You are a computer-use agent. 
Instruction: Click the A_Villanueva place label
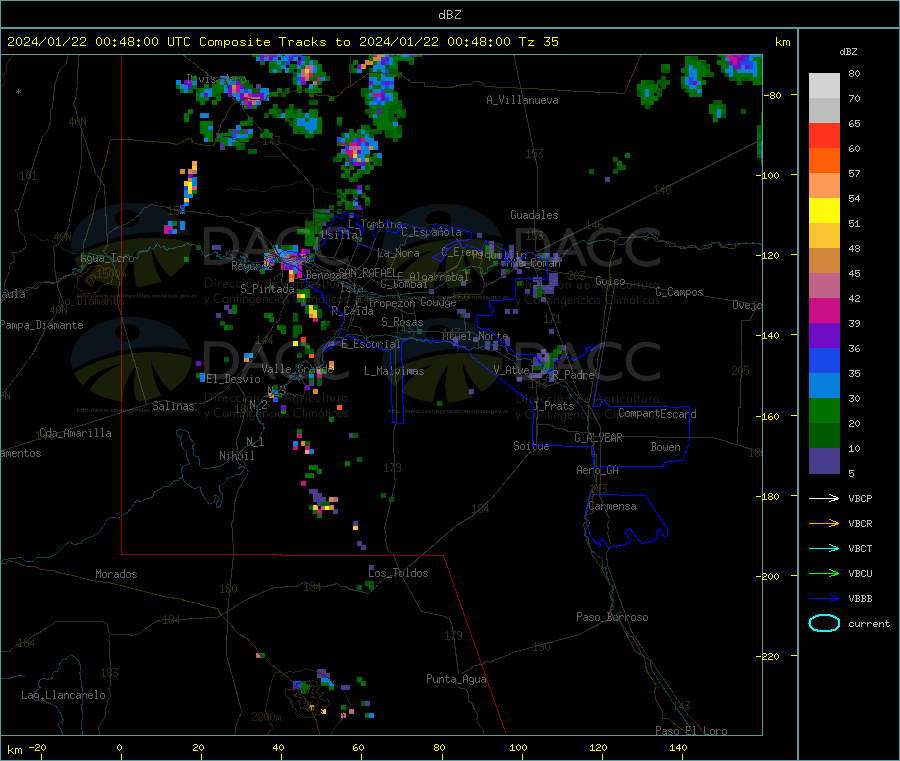point(522,100)
